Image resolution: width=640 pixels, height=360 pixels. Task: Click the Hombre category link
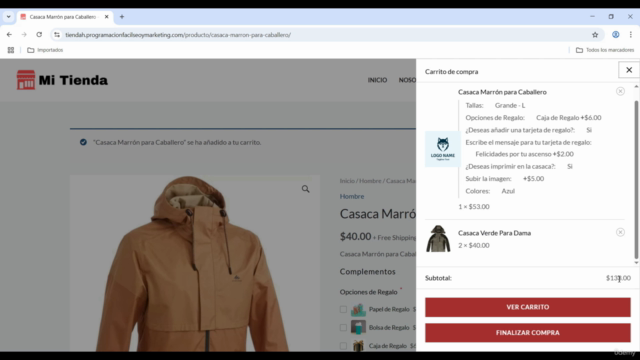tap(352, 196)
